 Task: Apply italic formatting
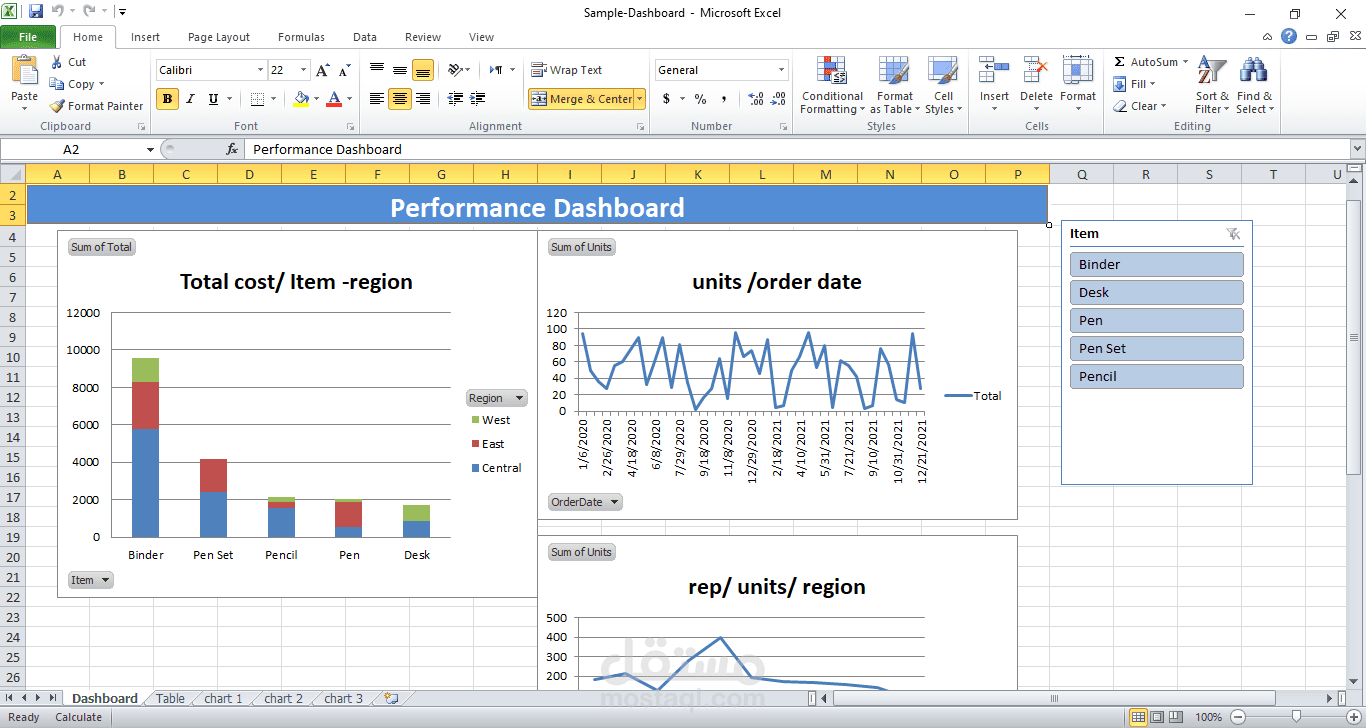tap(189, 99)
